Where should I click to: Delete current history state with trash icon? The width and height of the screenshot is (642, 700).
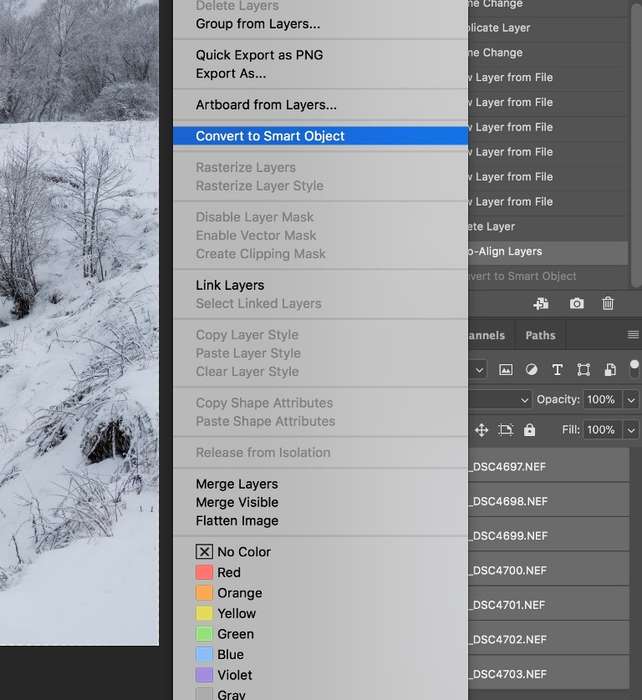[x=608, y=304]
